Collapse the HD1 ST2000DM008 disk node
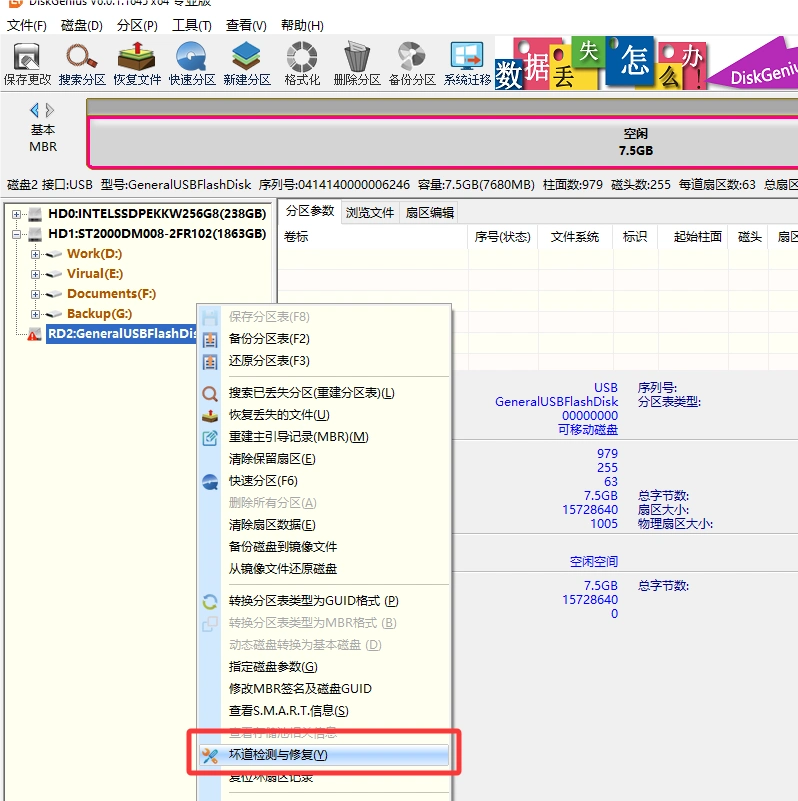Image resolution: width=798 pixels, height=801 pixels. click(16, 234)
